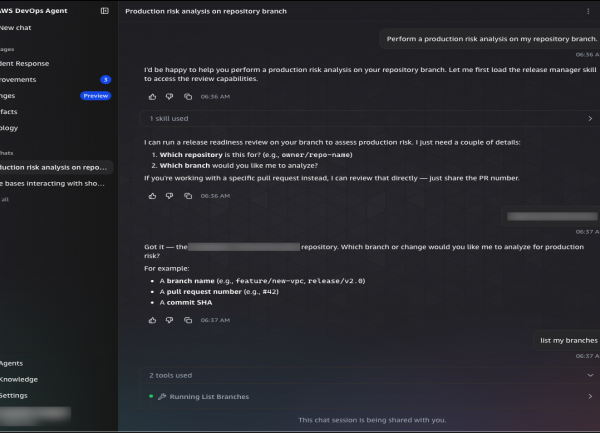Thumbs down the 'happy to help' reply
Viewport: 600px width, 433px height.
point(169,97)
